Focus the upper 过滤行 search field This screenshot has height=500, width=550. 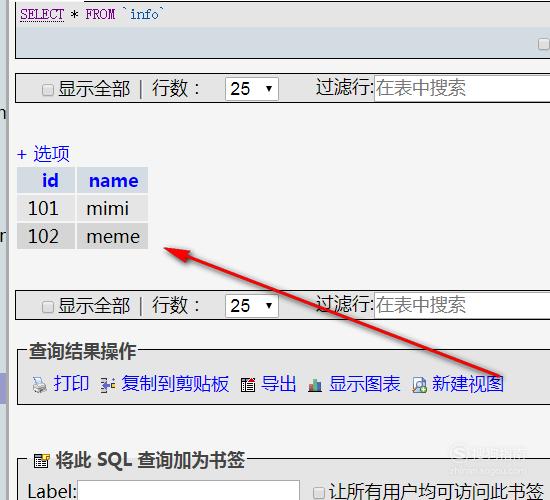[x=462, y=88]
